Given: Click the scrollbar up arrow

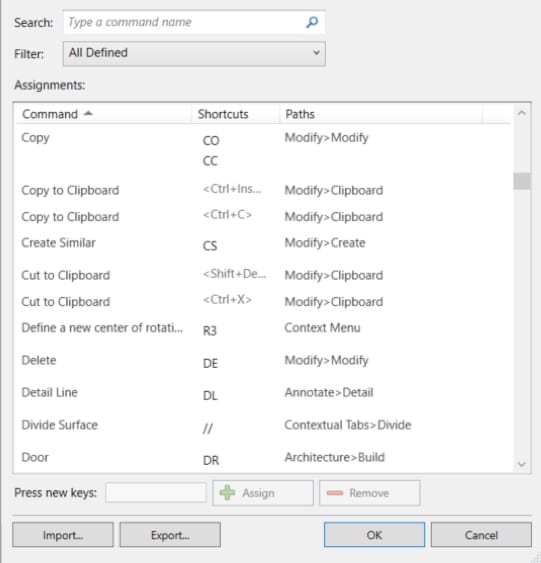Looking at the screenshot, I should tap(522, 113).
